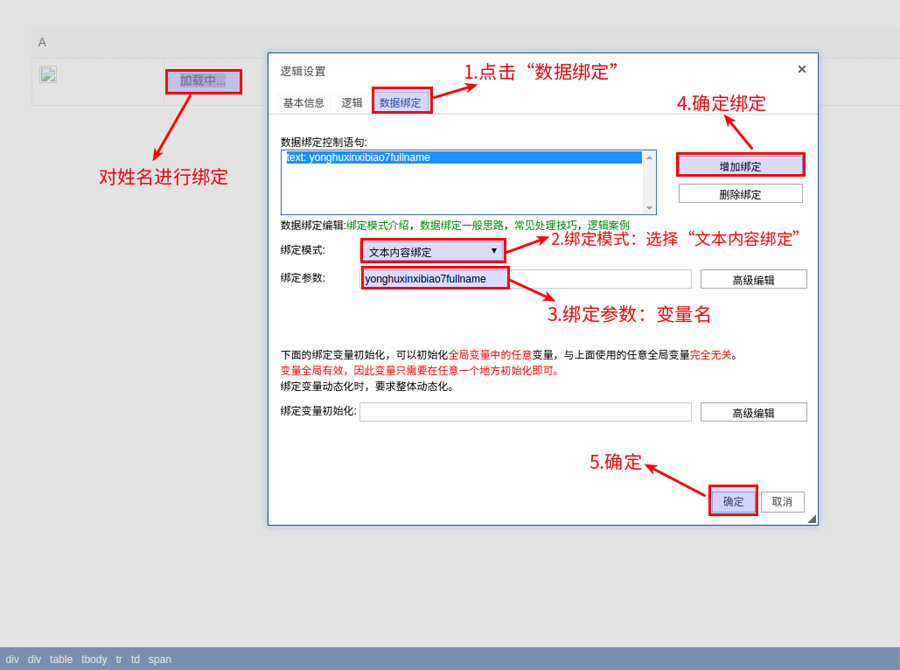Select the tbody element in the breadcrumb bar
Screen dimensions: 900x670
(x=94, y=659)
